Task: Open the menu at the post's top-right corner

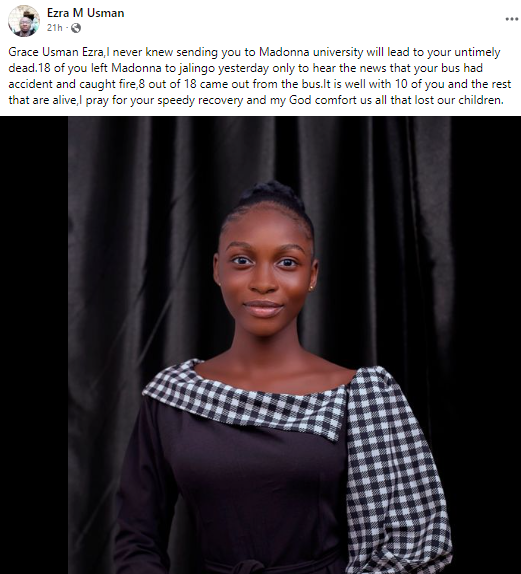Action: pyautogui.click(x=511, y=19)
